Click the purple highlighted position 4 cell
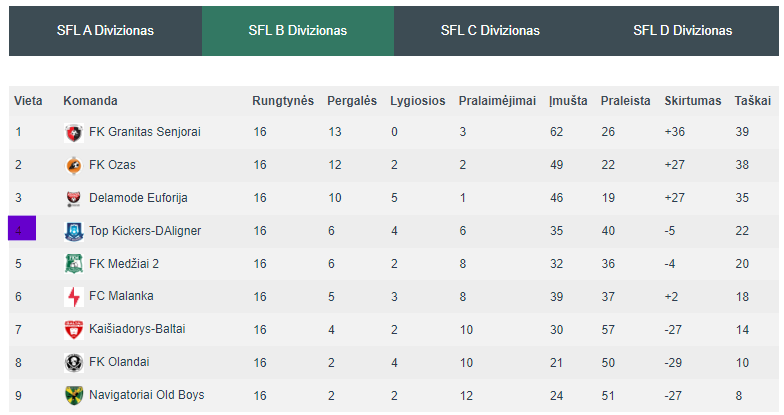This screenshot has width=784, height=415. [x=22, y=228]
